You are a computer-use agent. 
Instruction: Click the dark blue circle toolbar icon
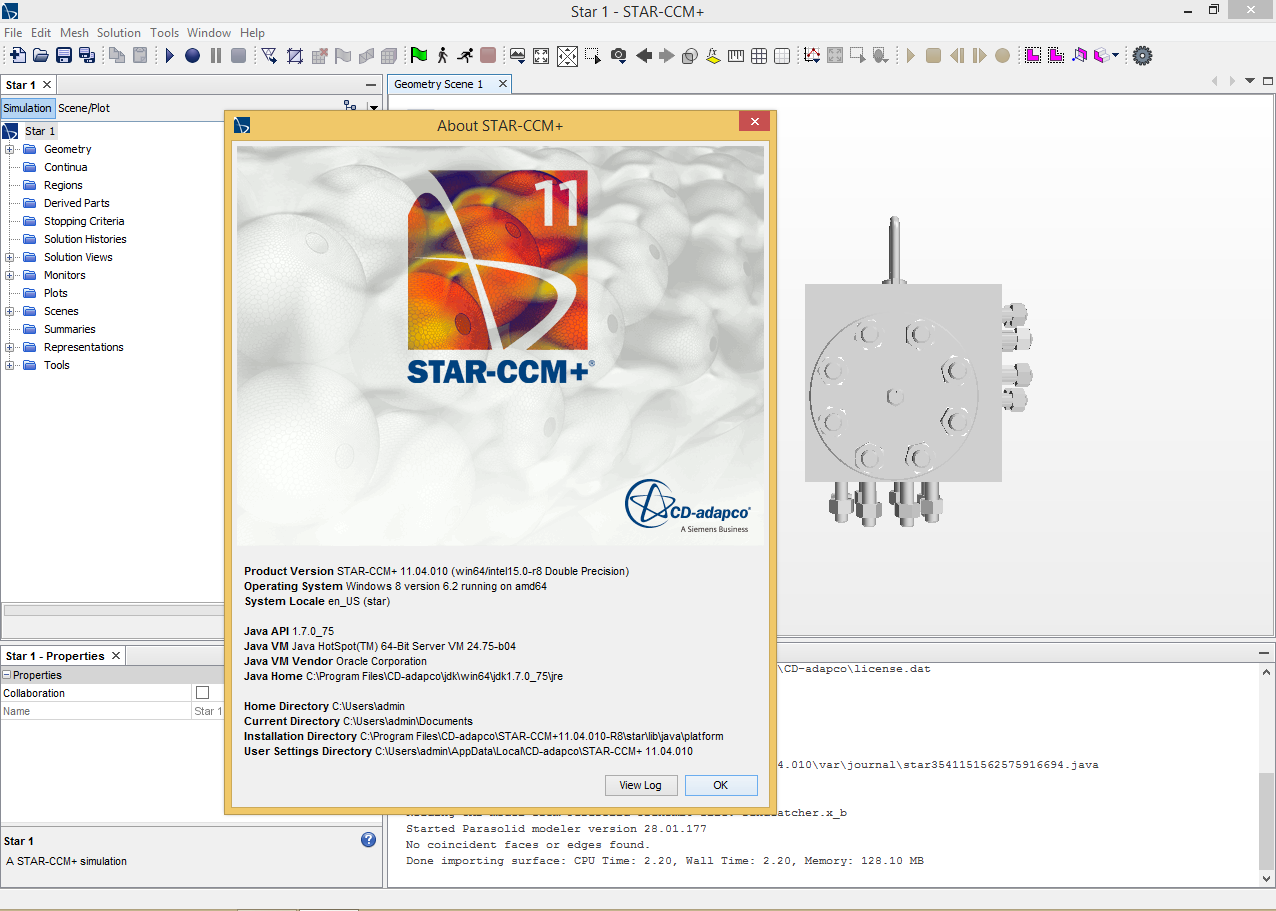[x=192, y=56]
